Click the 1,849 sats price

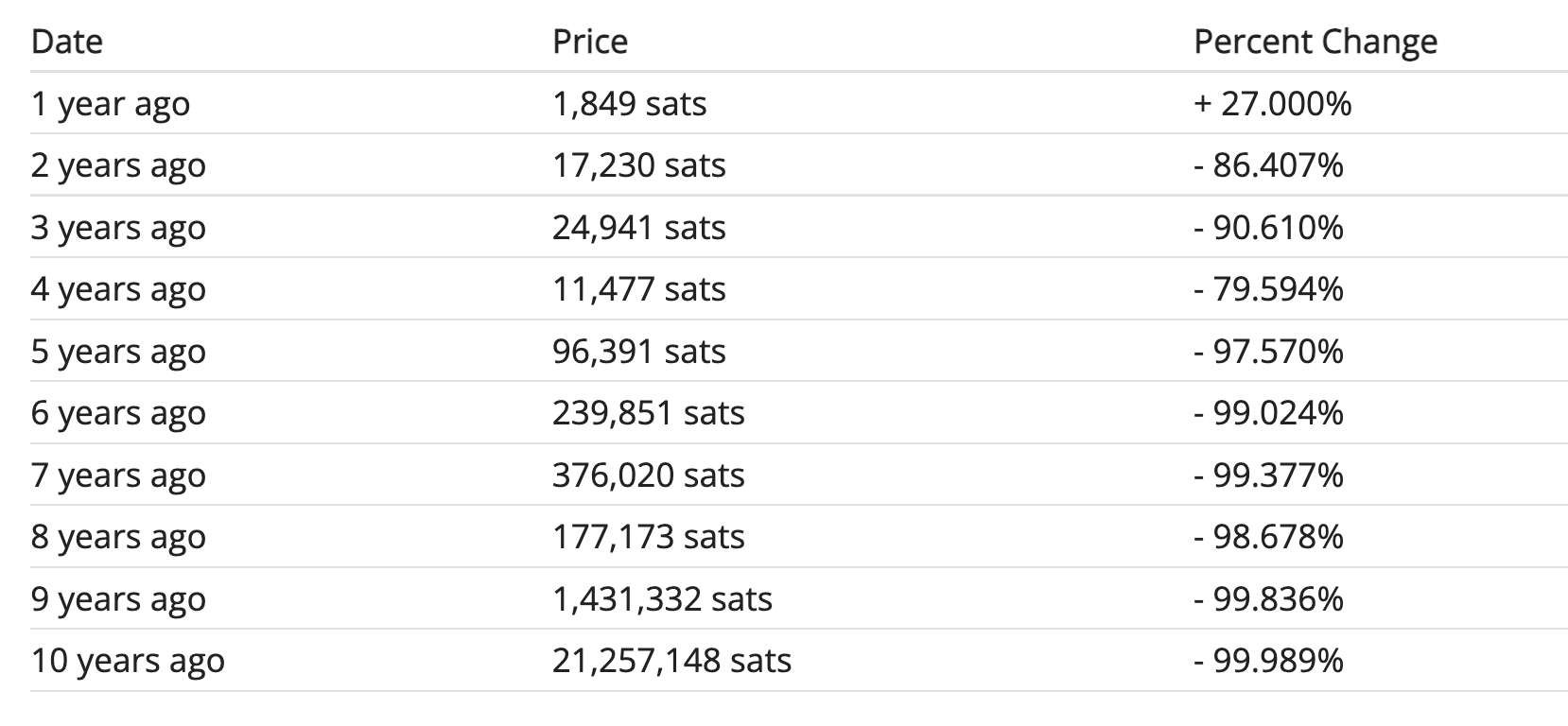pyautogui.click(x=629, y=104)
